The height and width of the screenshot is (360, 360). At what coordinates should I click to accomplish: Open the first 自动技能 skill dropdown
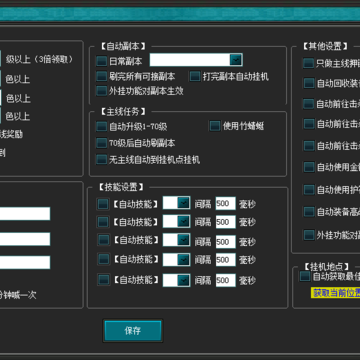pos(183,203)
